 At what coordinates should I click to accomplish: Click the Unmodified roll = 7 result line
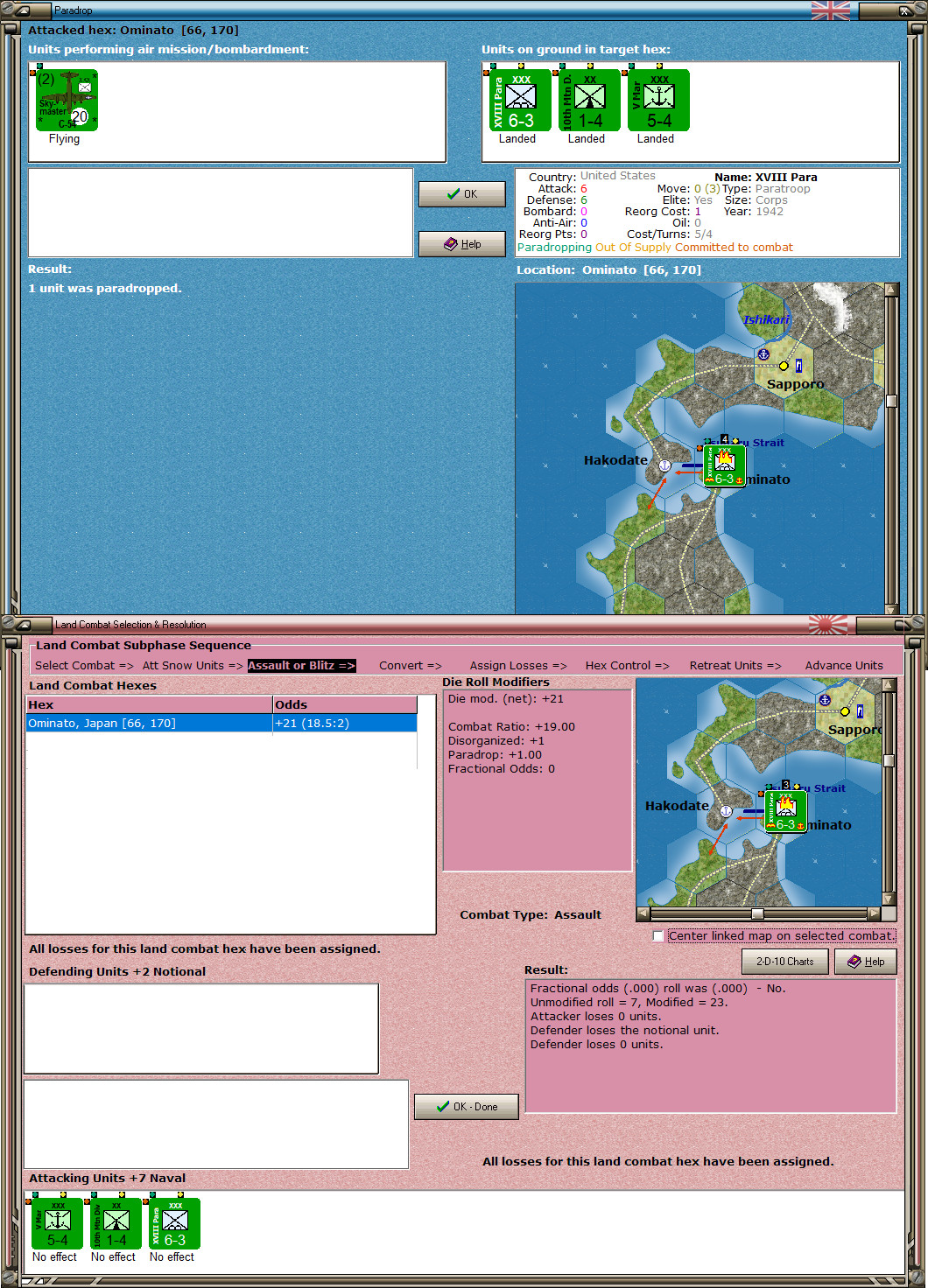pos(629,1003)
